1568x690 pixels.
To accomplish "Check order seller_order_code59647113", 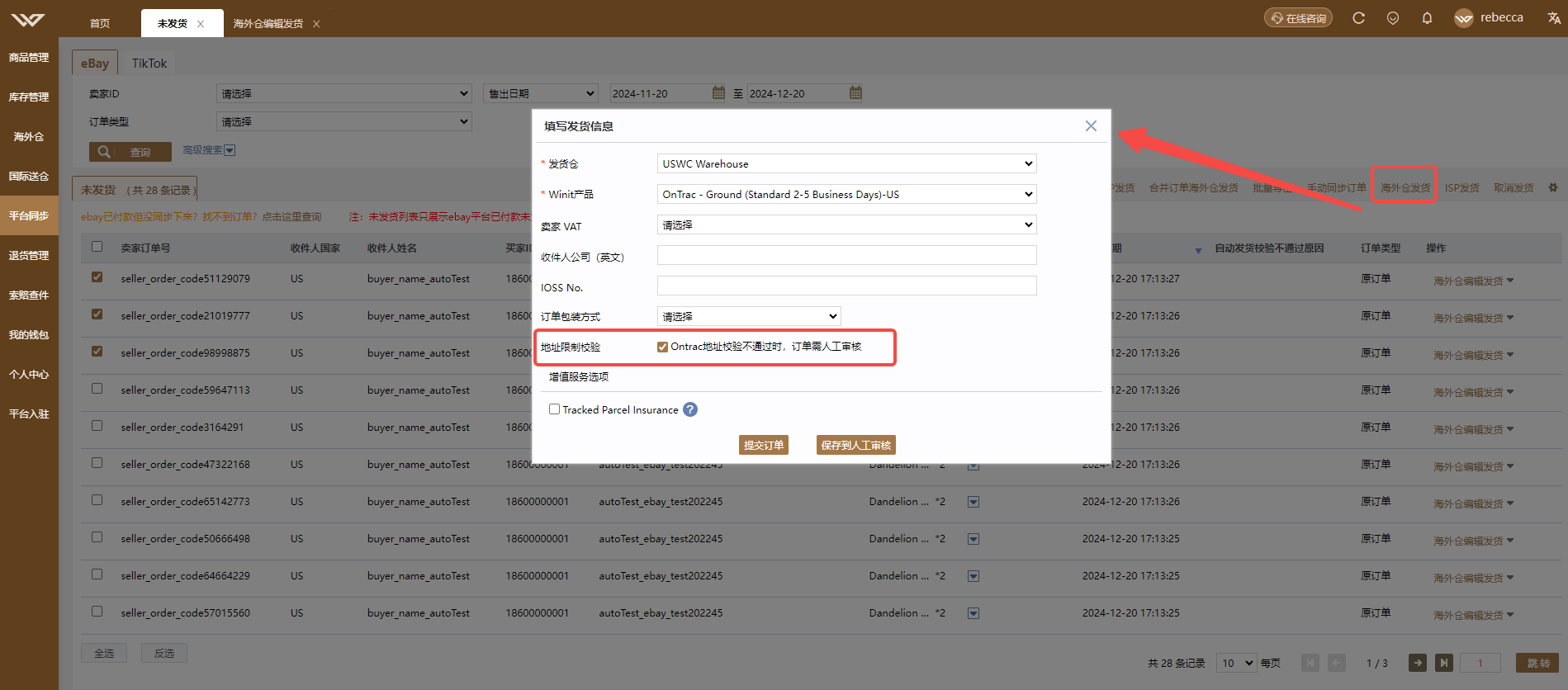I will point(97,389).
